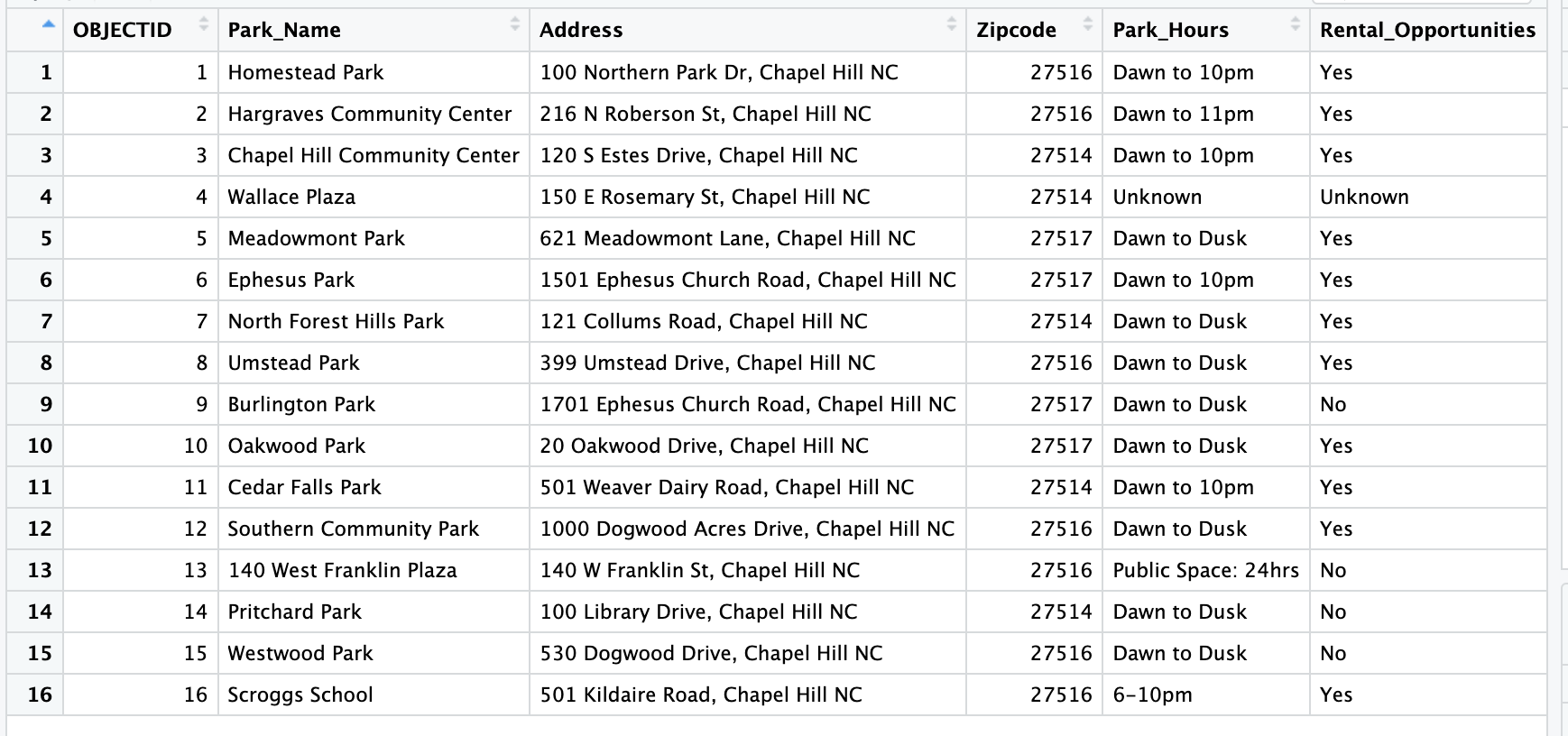Image resolution: width=1568 pixels, height=736 pixels.
Task: Click the Park_Hours column sort arrows
Action: tap(1295, 24)
